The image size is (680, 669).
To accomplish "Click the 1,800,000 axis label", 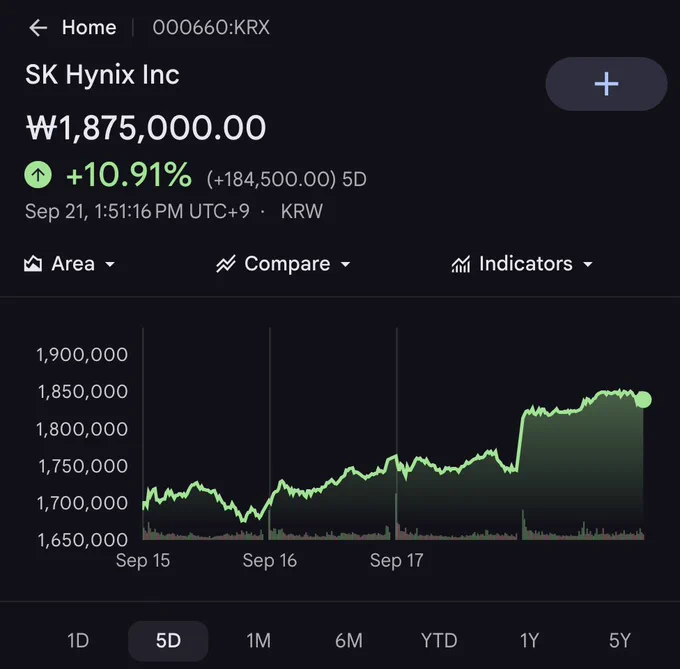I will click(82, 429).
